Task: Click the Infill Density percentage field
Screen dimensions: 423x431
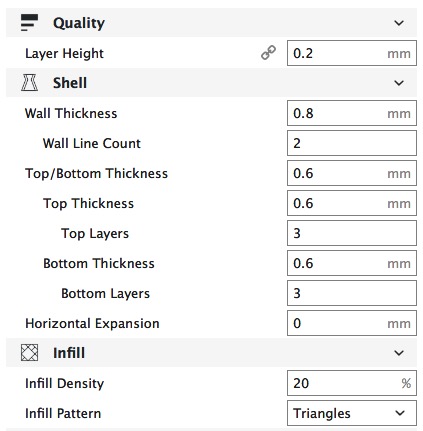Action: tap(352, 383)
